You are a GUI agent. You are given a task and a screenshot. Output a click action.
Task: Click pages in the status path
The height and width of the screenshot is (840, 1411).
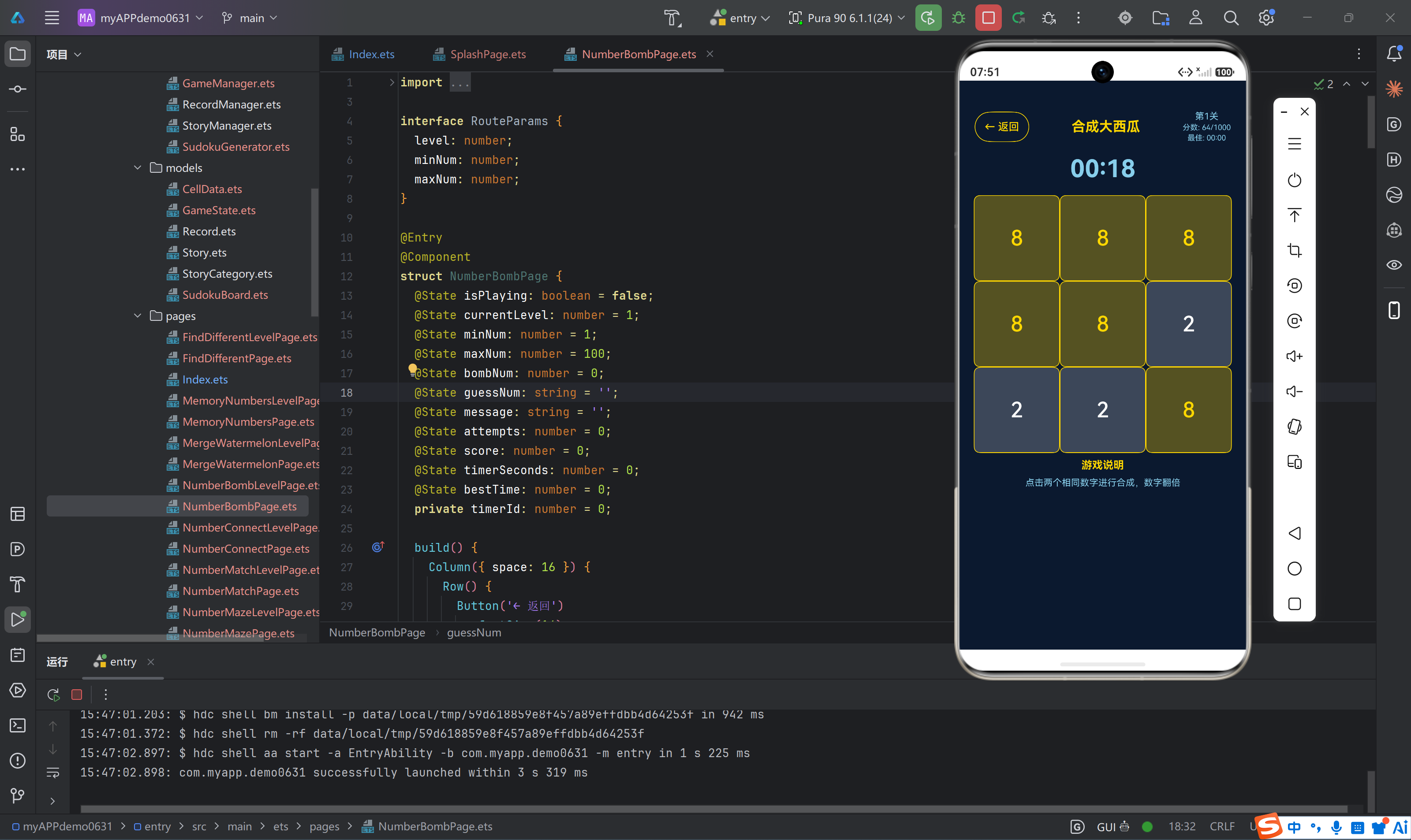click(325, 826)
